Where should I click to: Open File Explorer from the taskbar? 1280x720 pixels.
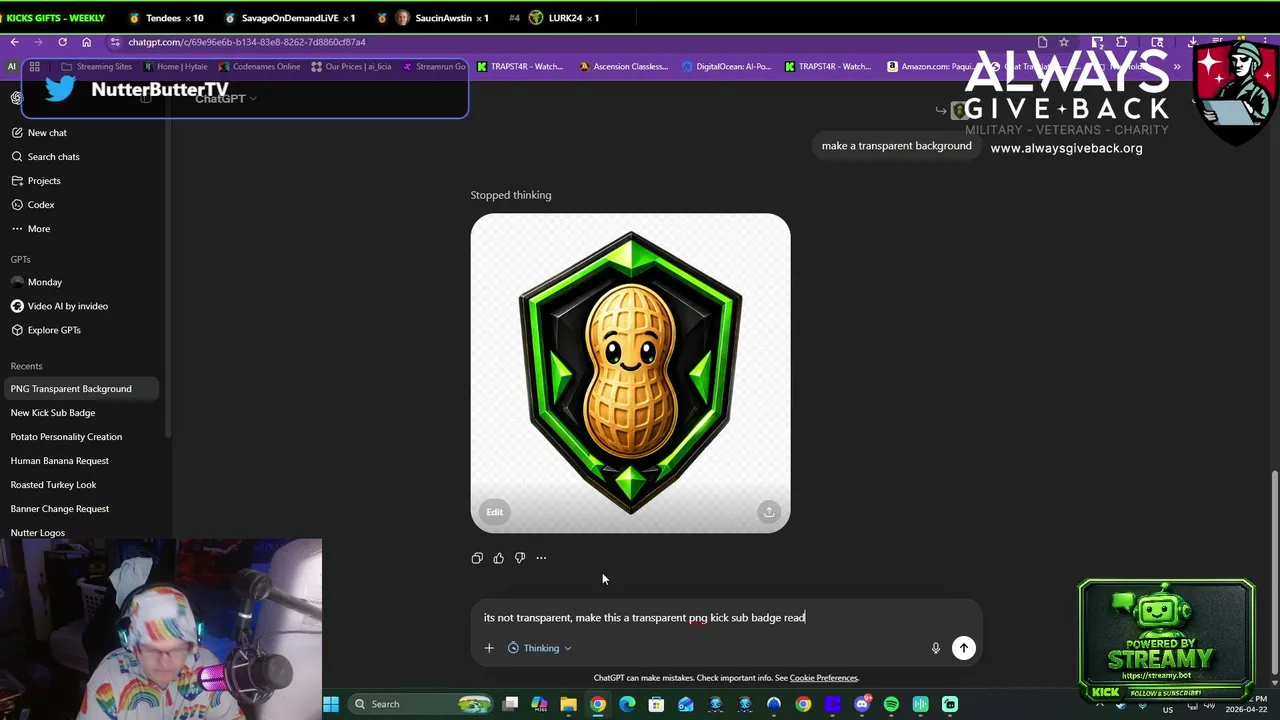coord(568,704)
